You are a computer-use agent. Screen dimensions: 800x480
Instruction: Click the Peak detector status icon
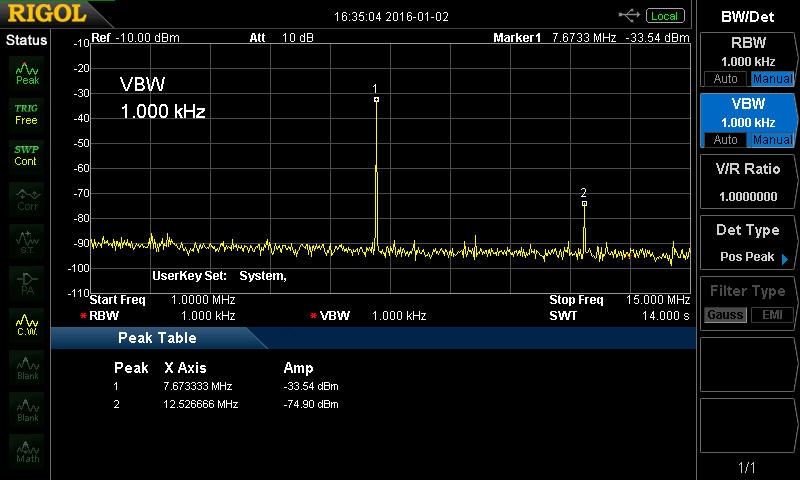pyautogui.click(x=27, y=72)
